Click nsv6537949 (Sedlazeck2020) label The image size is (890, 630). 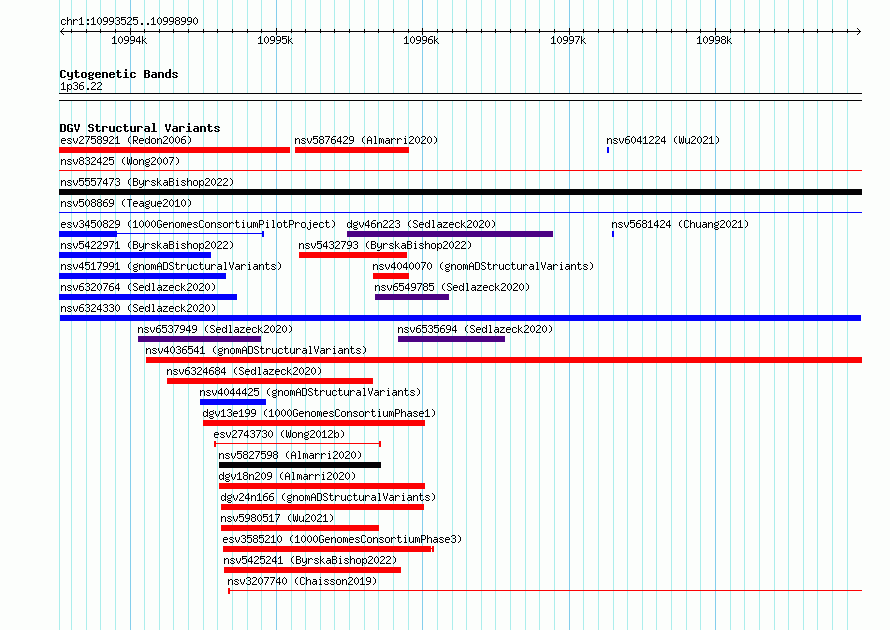[x=215, y=329]
